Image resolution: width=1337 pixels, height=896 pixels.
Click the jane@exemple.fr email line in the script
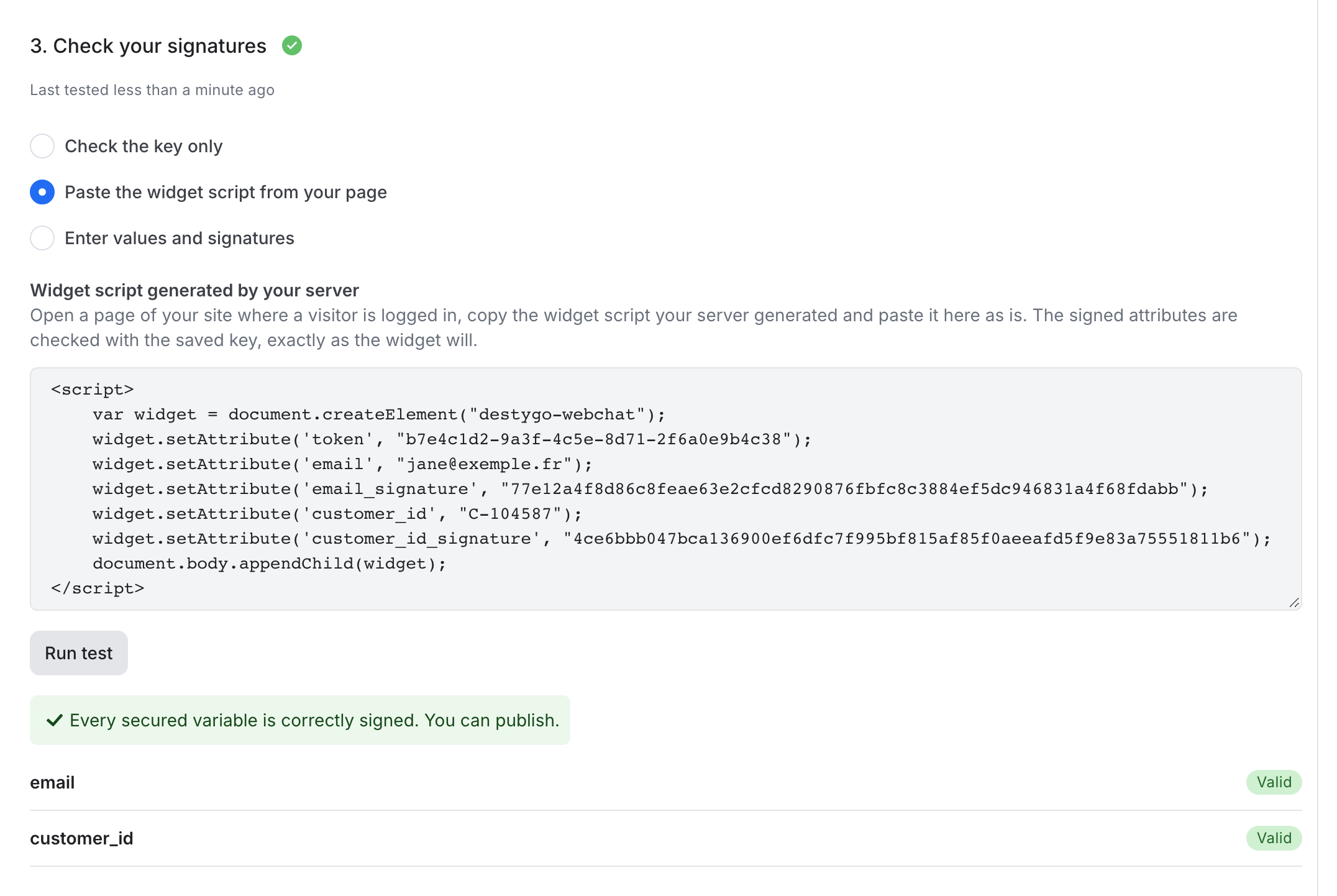(342, 464)
